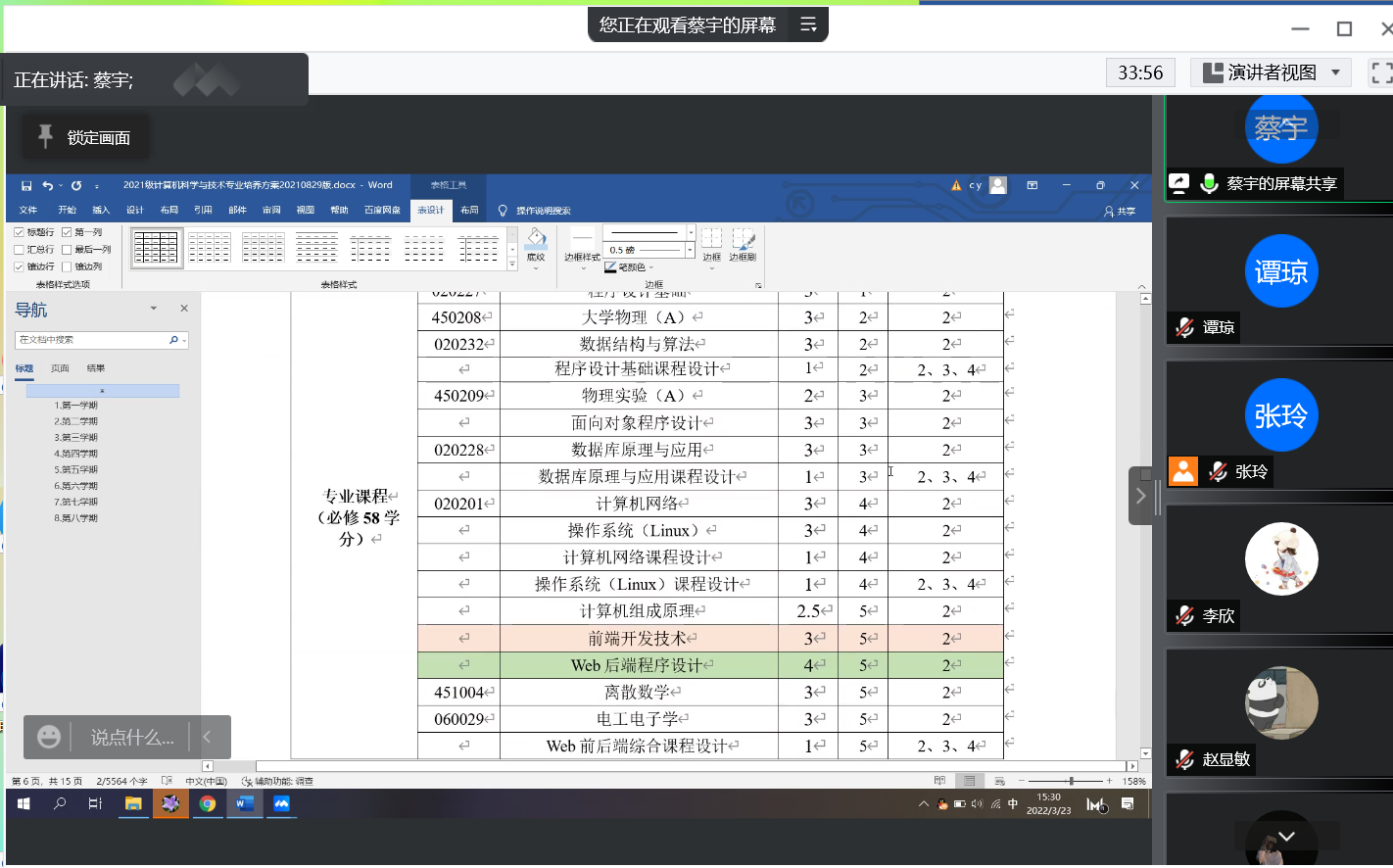Click the 锁定画面 lock screen button
The height and width of the screenshot is (868, 1393).
coord(85,137)
